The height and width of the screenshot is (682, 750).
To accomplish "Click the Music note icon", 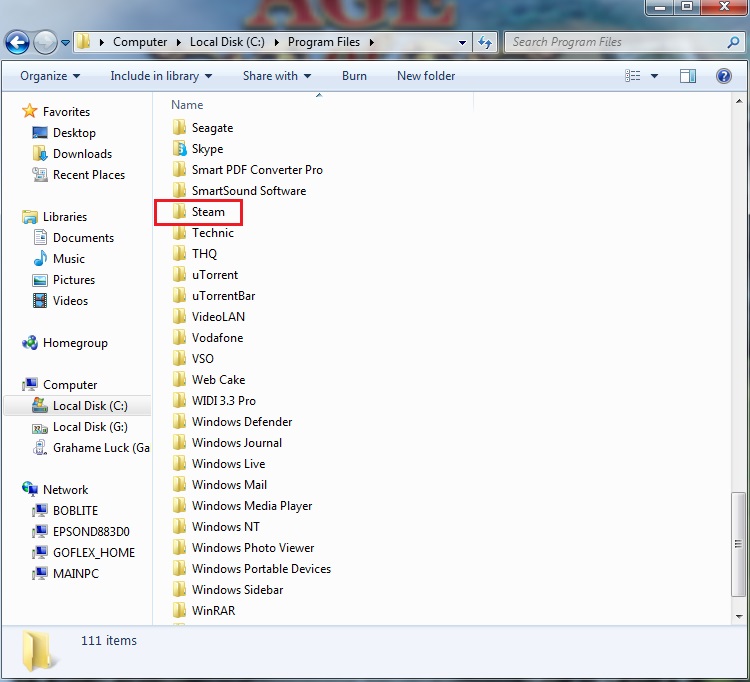I will (40, 258).
